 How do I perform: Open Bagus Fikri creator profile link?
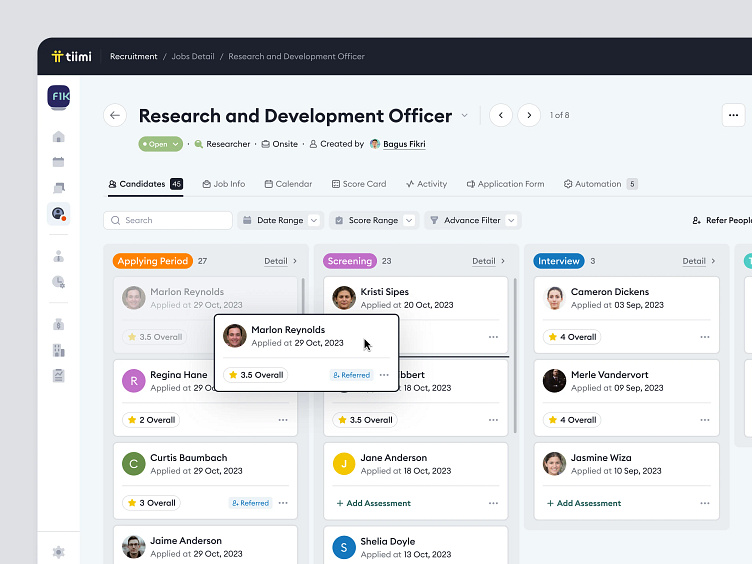[x=404, y=144]
